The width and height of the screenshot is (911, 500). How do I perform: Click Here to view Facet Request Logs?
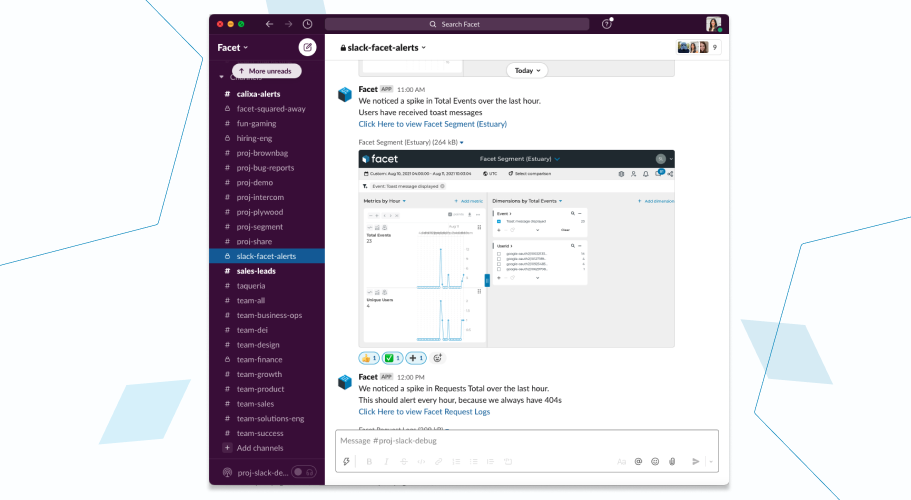424,412
